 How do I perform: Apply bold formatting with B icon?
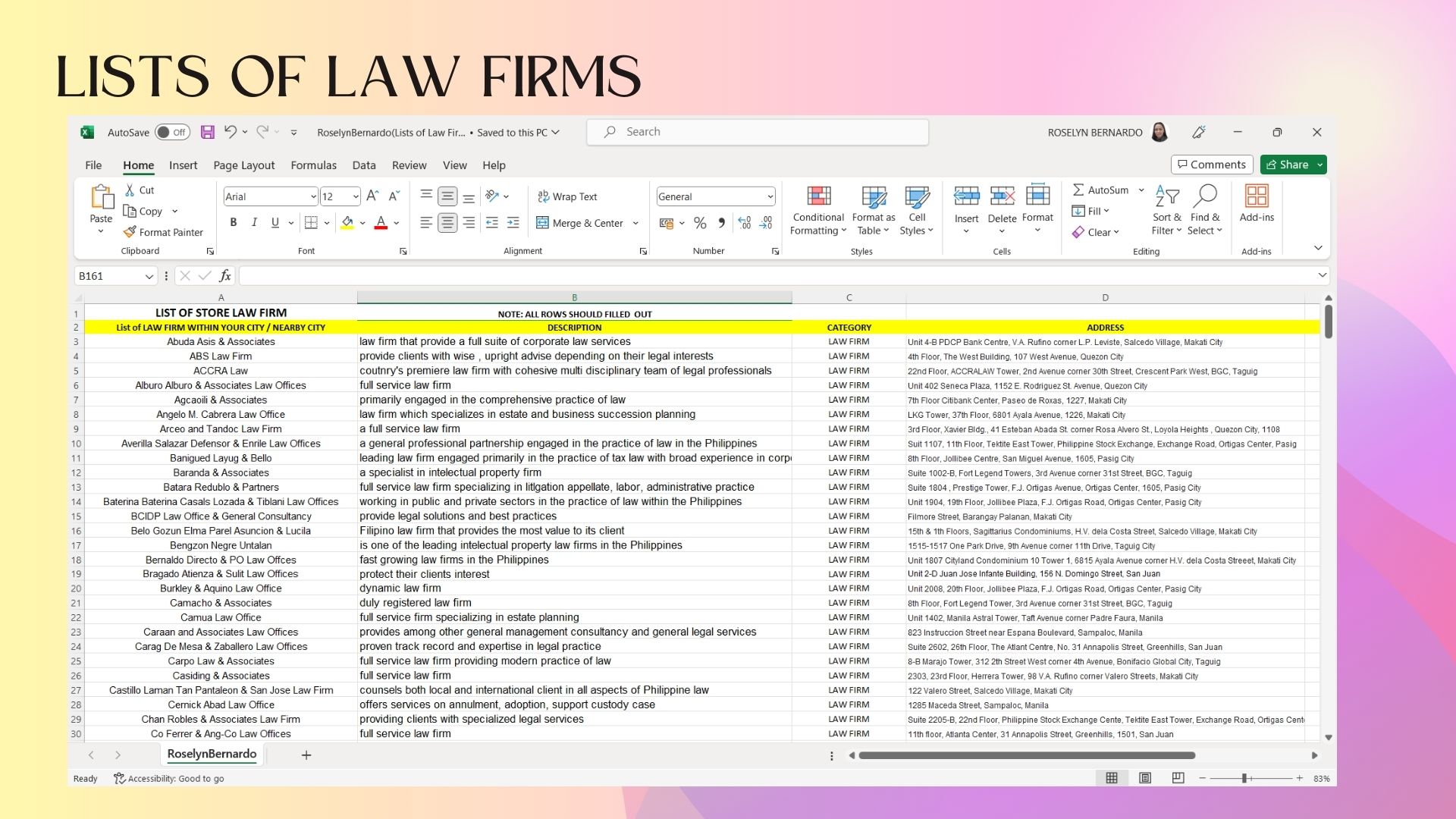233,222
